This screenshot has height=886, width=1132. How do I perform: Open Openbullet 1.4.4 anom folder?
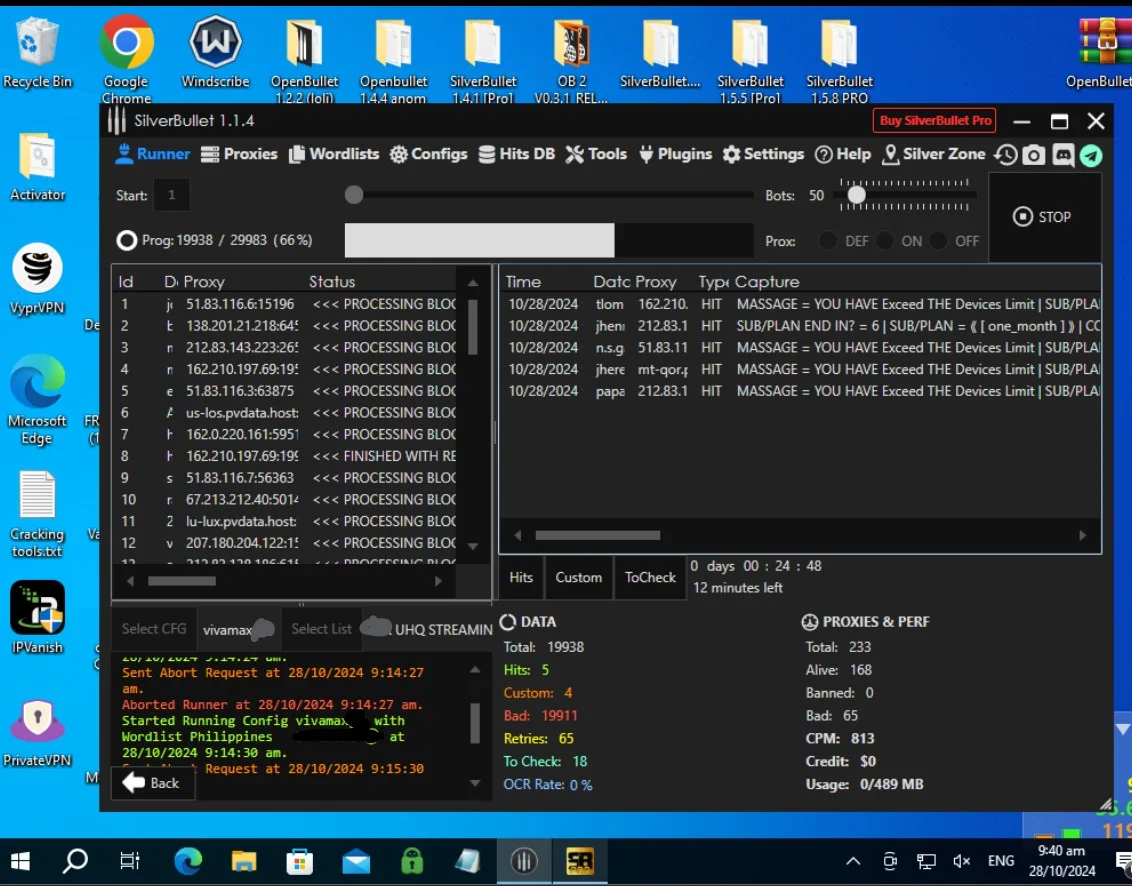click(393, 59)
